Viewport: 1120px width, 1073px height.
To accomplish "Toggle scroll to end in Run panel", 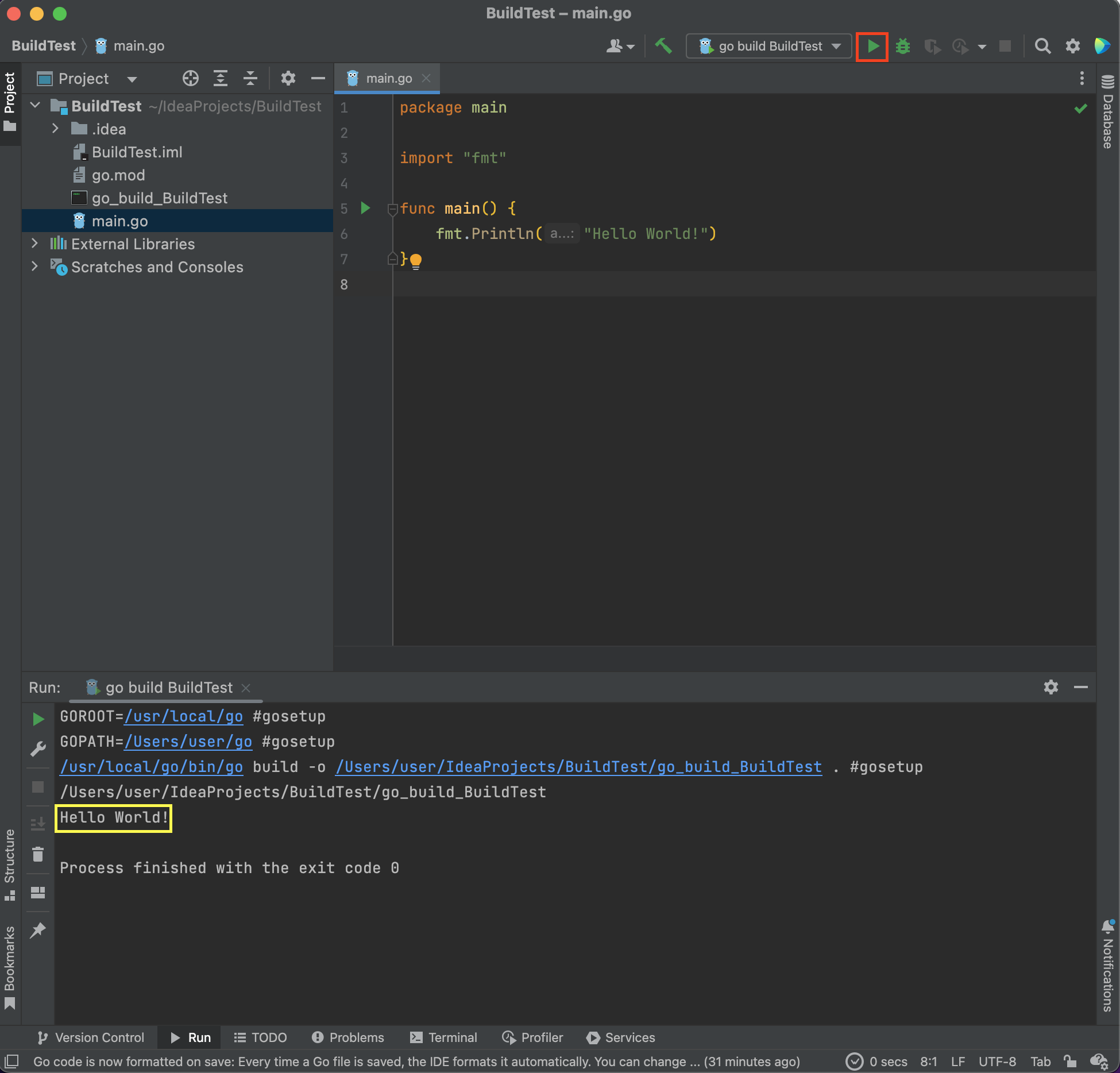I will point(38,824).
